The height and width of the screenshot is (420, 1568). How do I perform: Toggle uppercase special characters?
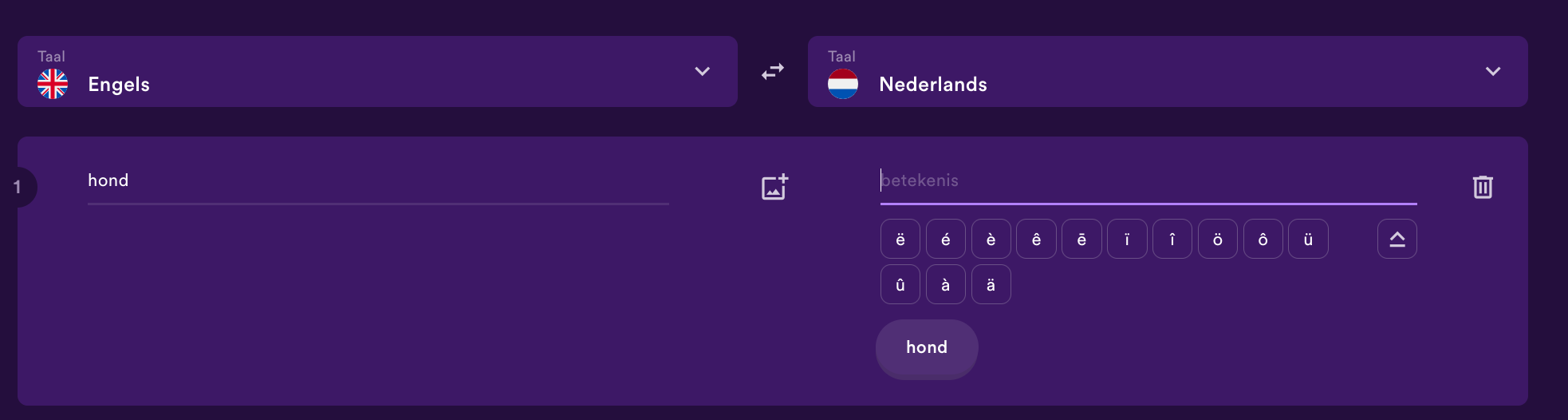pyautogui.click(x=1397, y=239)
